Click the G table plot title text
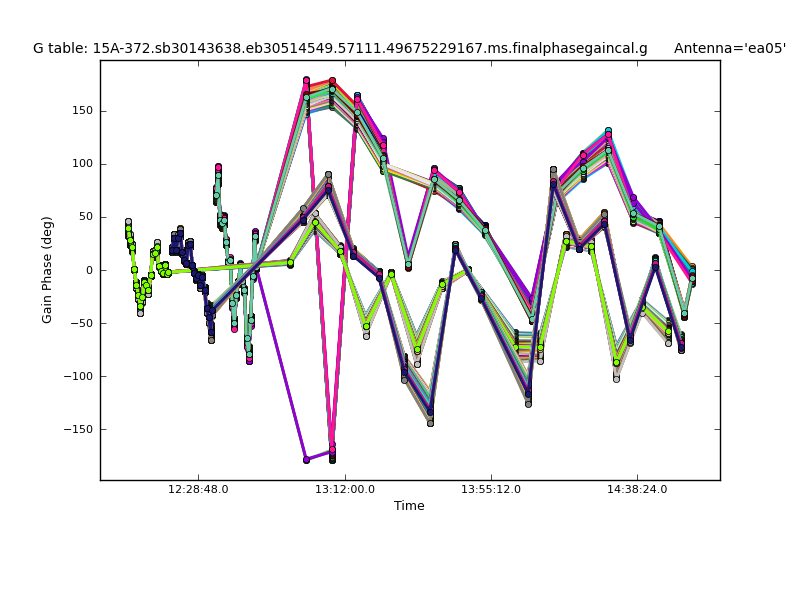Screen dimensions: 800x600 pyautogui.click(x=340, y=48)
